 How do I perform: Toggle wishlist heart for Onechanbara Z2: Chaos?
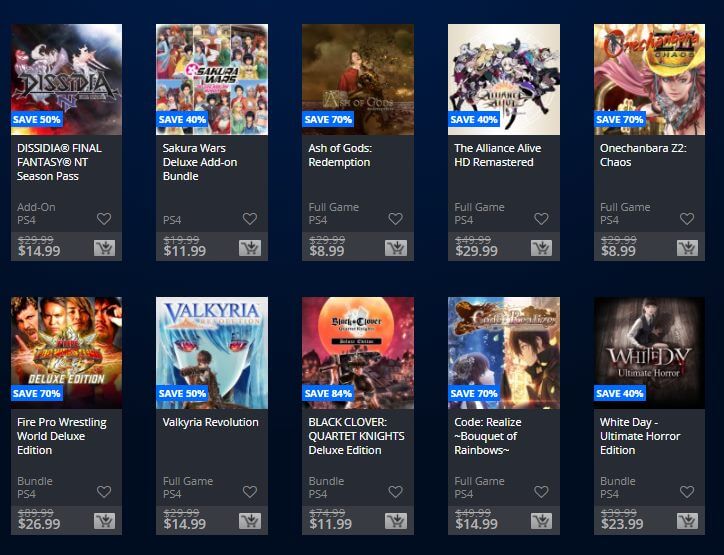[687, 219]
